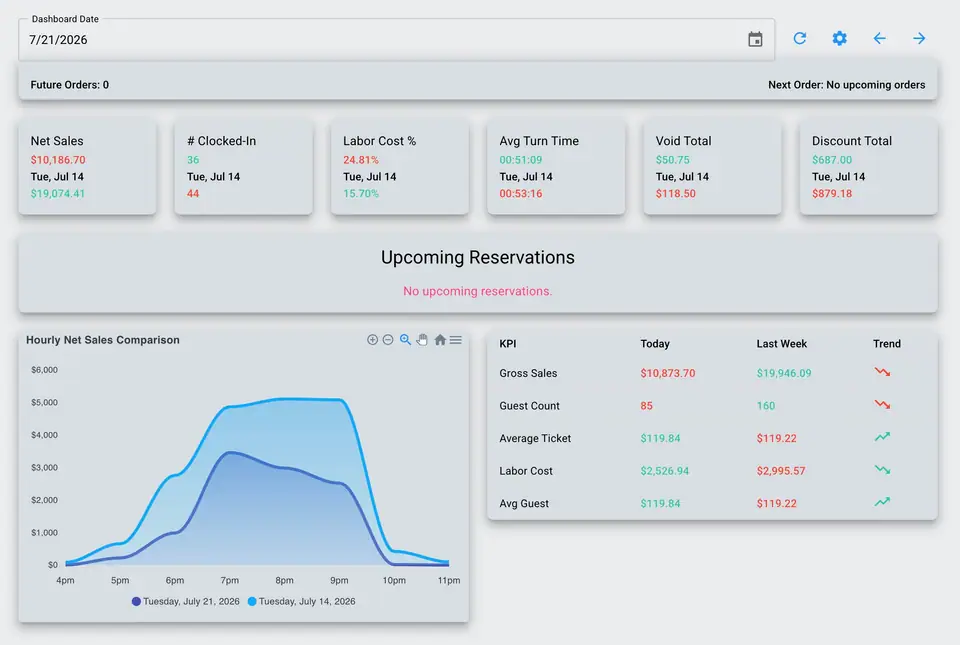Click today's Gross Sales value $10,873.70
The height and width of the screenshot is (645, 960).
coord(668,373)
